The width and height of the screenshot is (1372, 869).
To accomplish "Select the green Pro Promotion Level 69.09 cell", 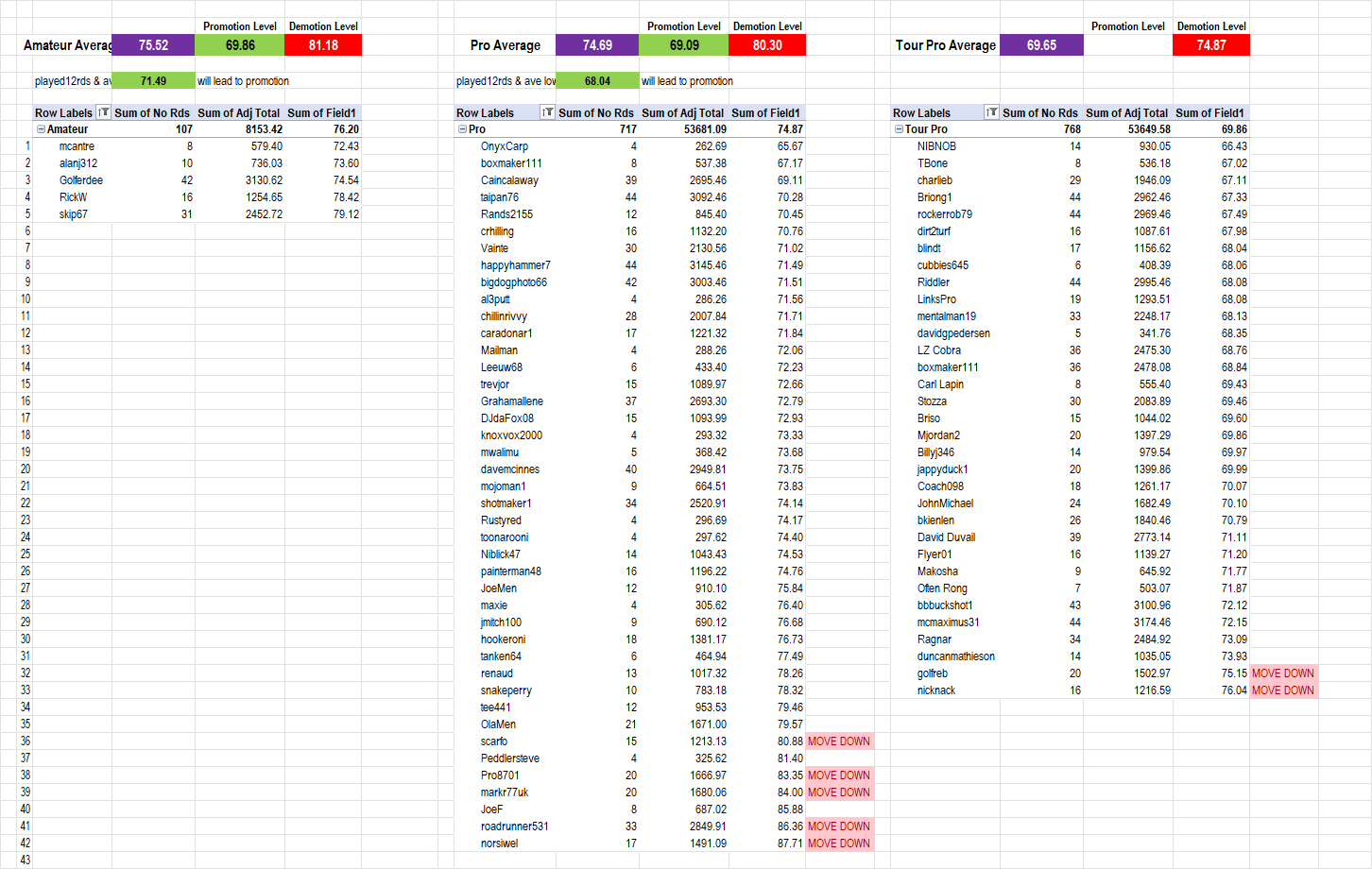I will pos(684,45).
